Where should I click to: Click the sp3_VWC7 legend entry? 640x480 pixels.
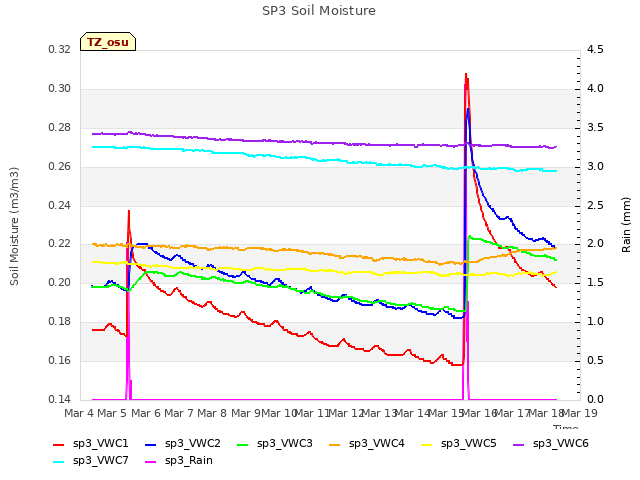pos(91,461)
